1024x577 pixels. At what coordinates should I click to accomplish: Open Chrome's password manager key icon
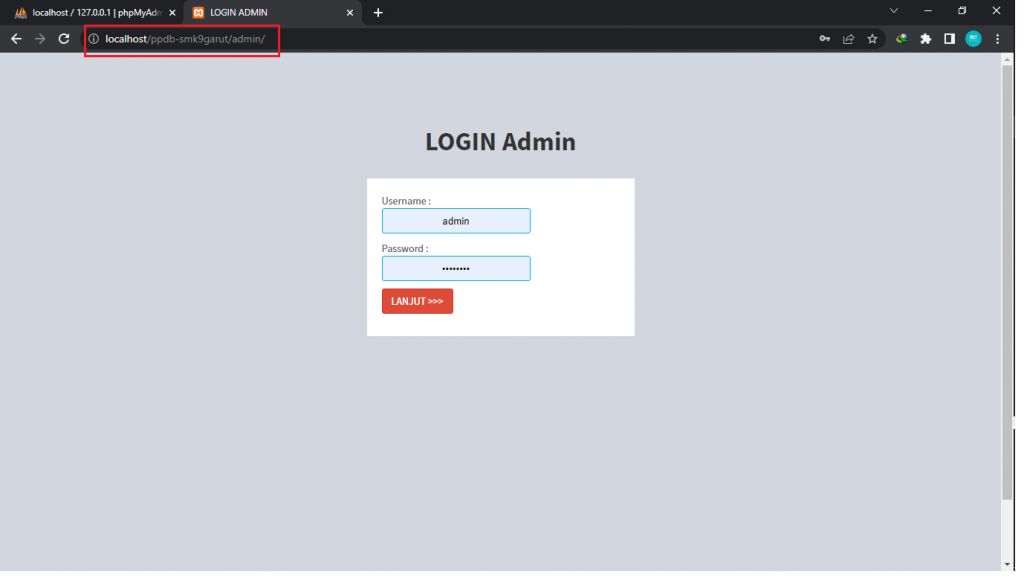[x=824, y=38]
